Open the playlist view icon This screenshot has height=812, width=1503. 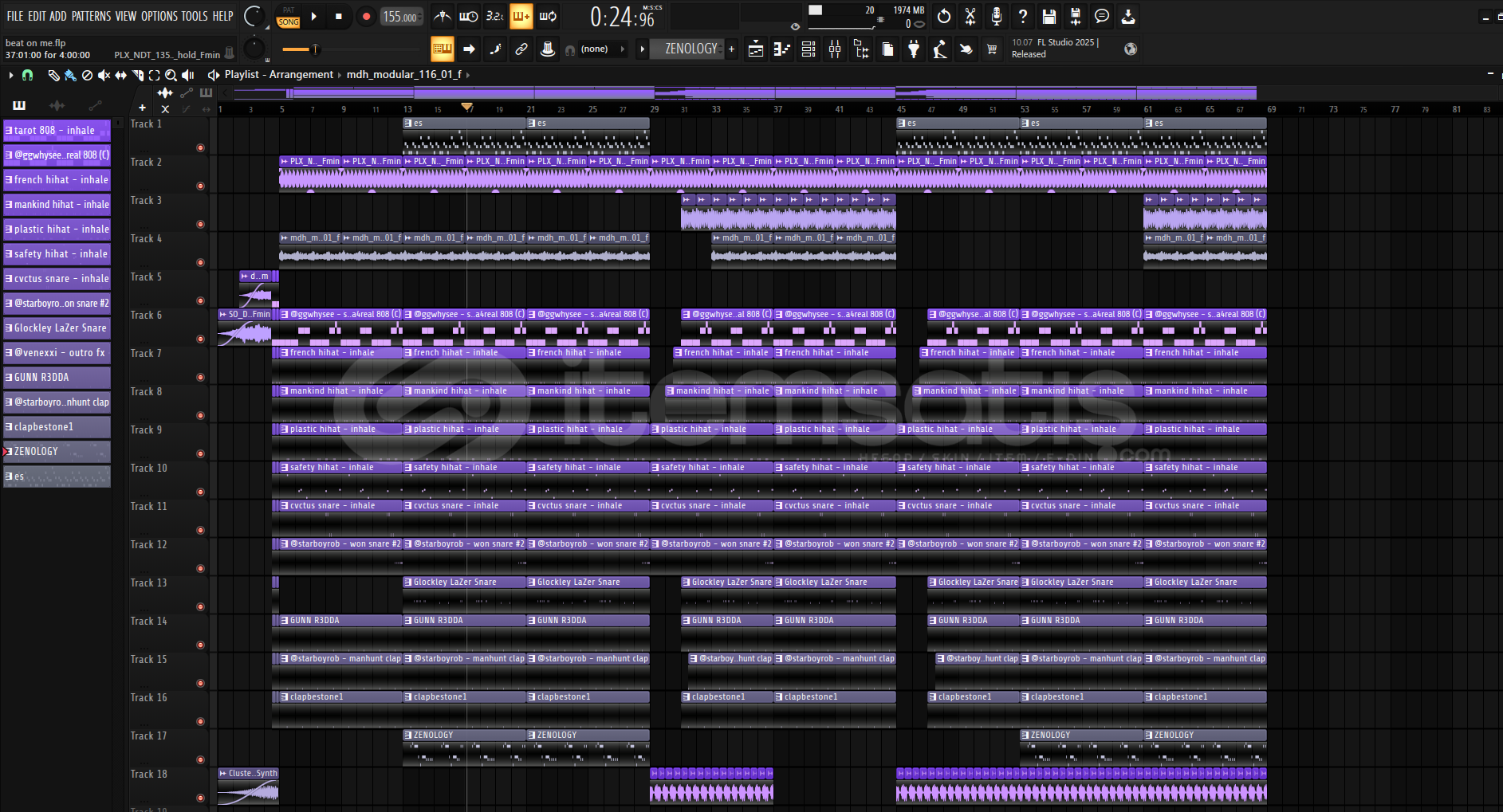tap(756, 49)
